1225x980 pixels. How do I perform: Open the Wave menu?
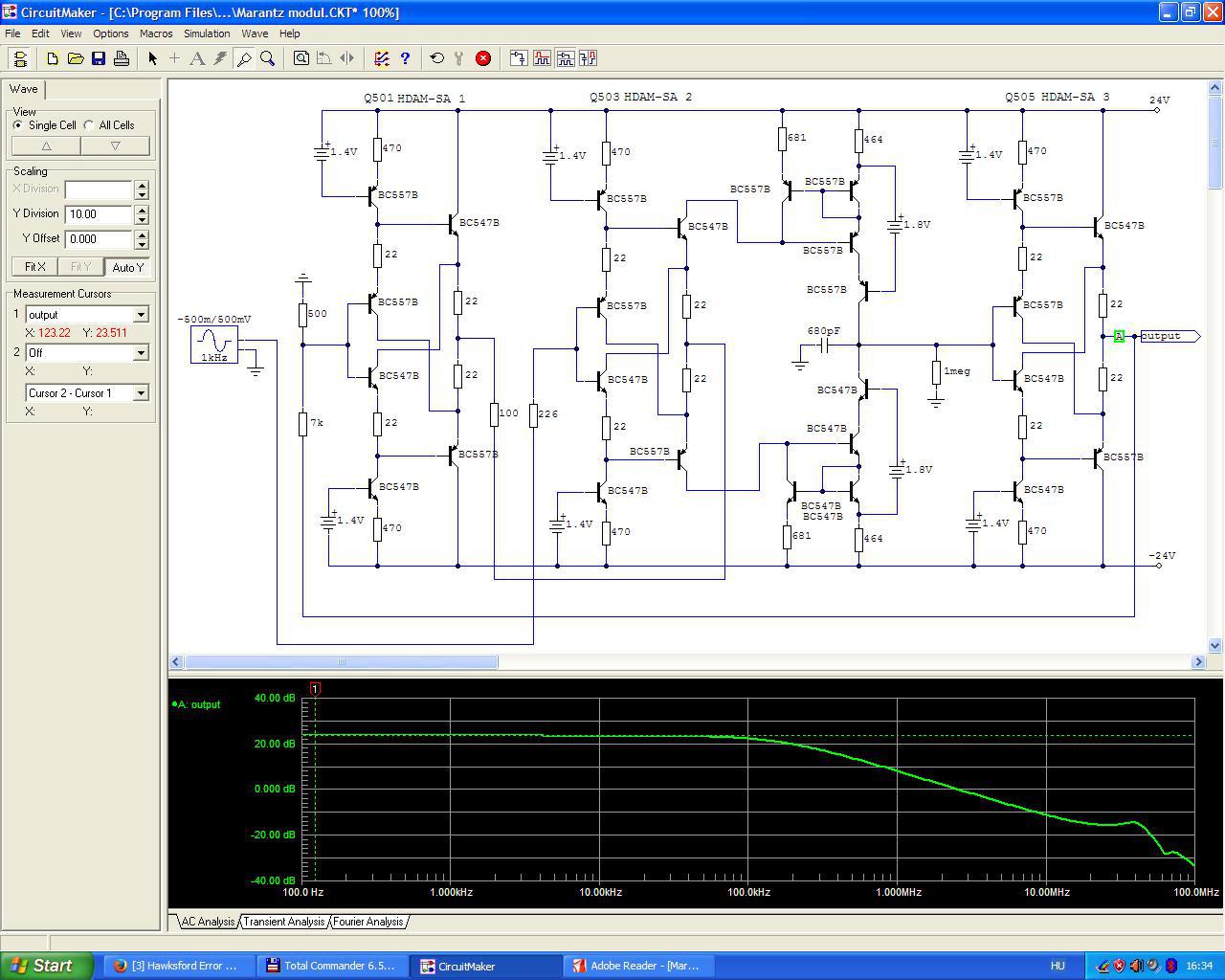pos(255,33)
